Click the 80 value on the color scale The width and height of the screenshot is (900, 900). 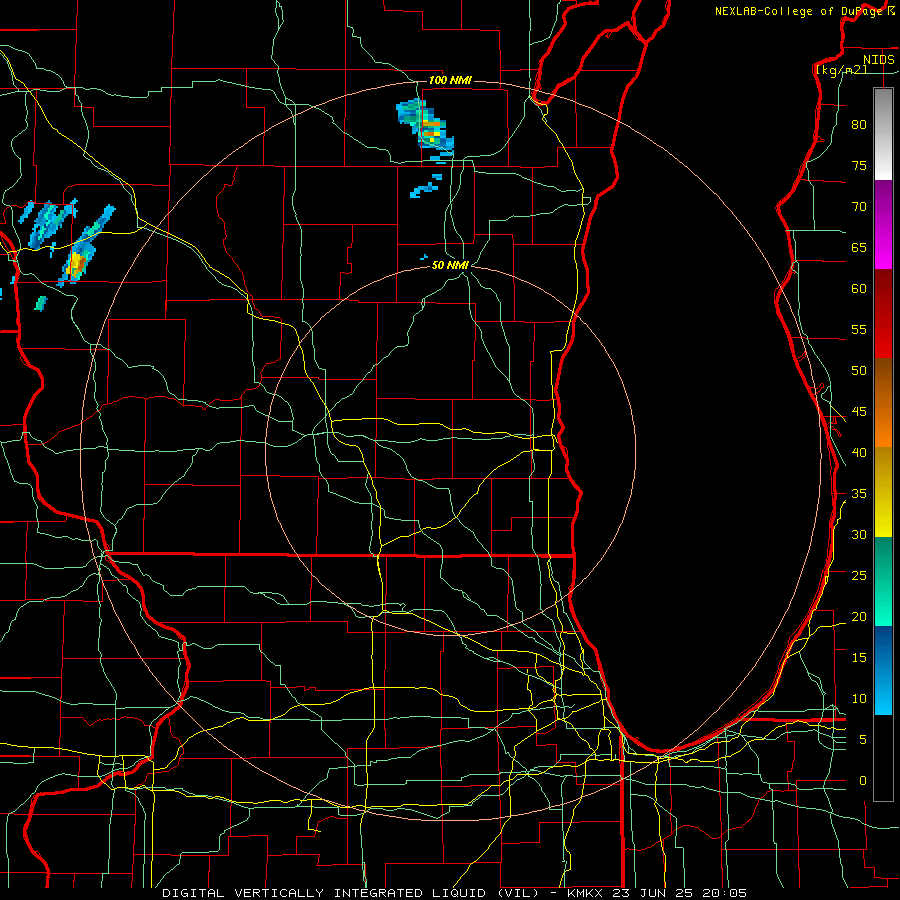click(859, 125)
